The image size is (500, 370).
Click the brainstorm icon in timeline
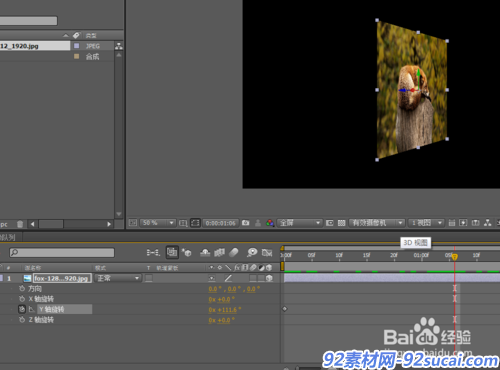point(252,253)
